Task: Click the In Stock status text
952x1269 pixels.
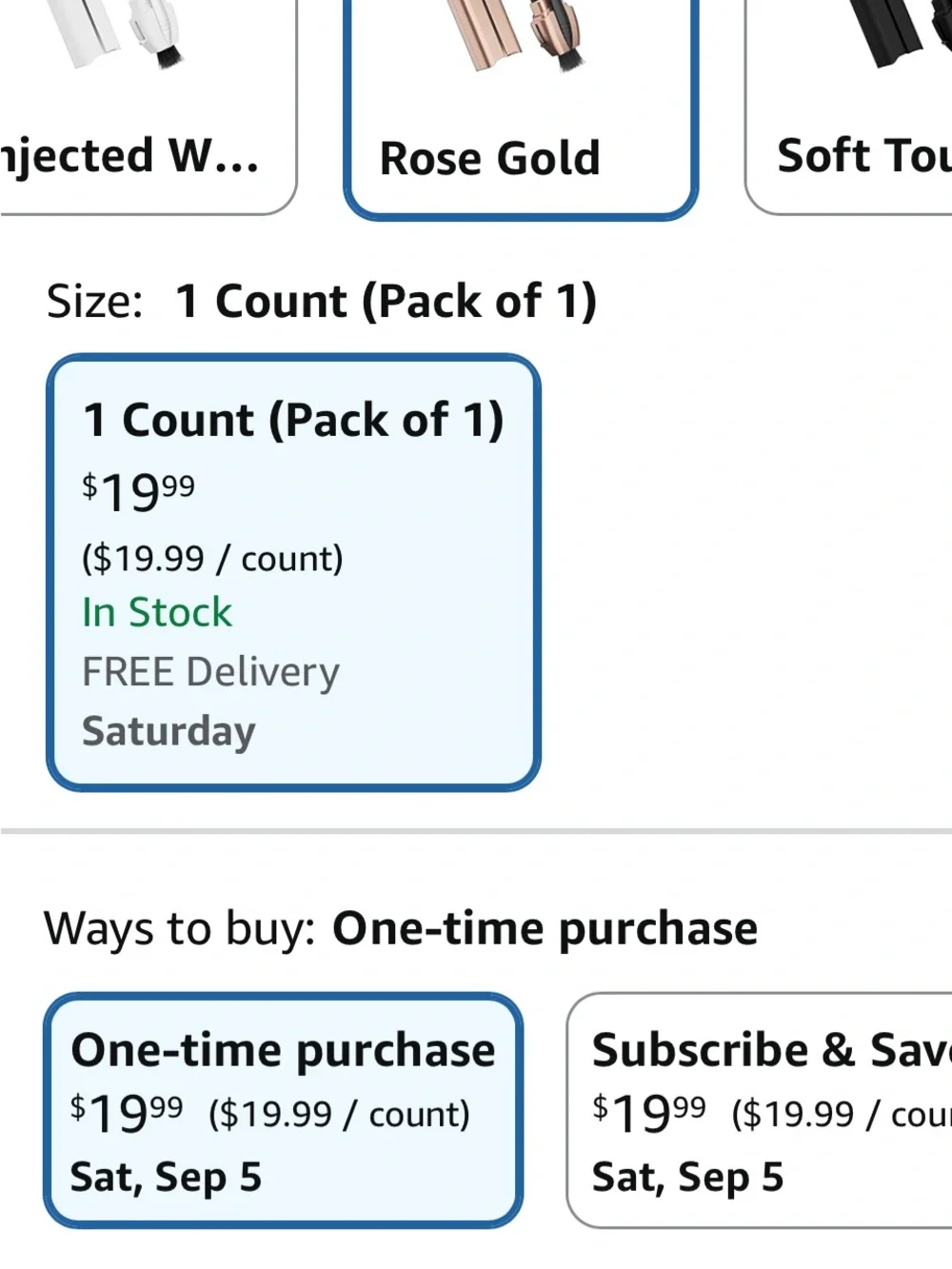Action: pyautogui.click(x=157, y=612)
